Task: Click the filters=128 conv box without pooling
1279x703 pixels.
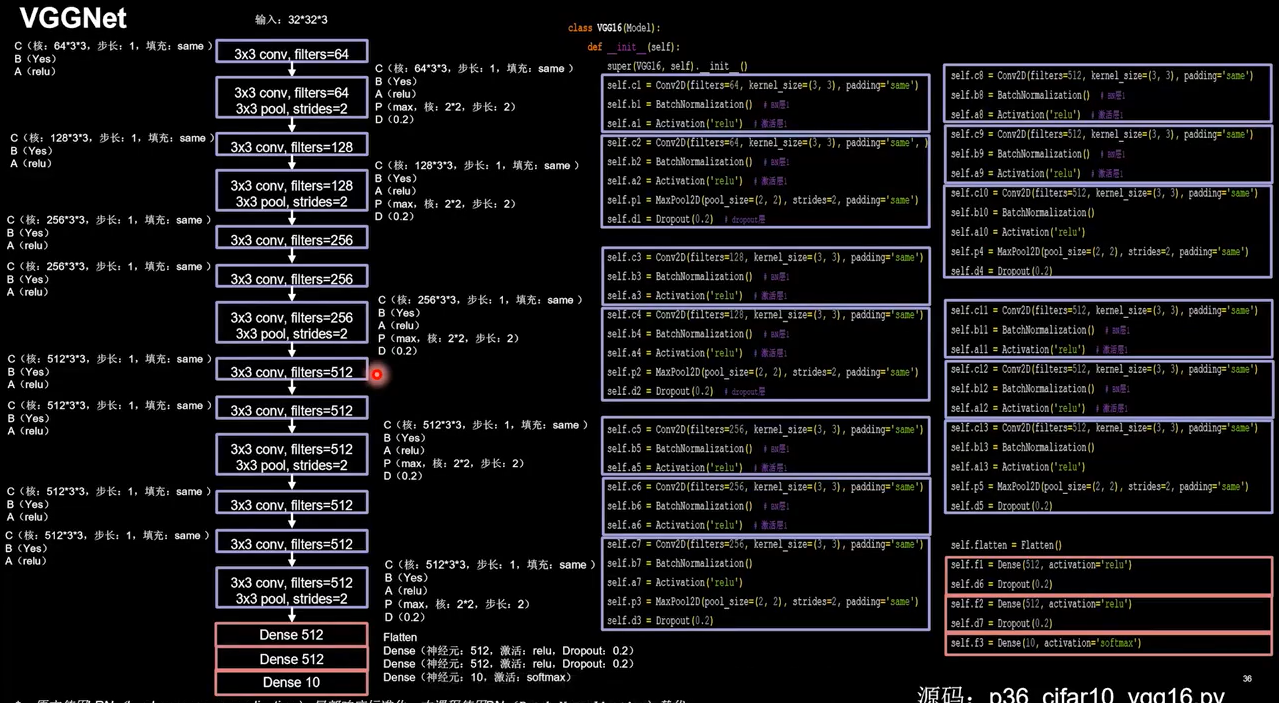Action: click(x=292, y=146)
